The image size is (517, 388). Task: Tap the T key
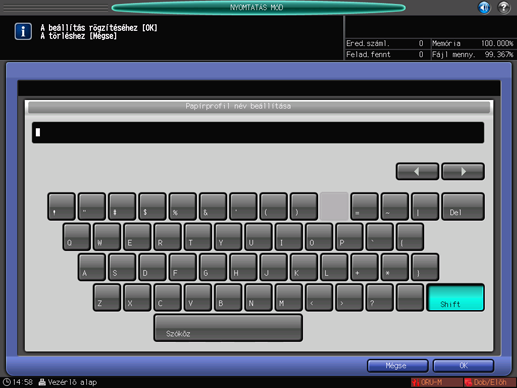click(x=198, y=237)
